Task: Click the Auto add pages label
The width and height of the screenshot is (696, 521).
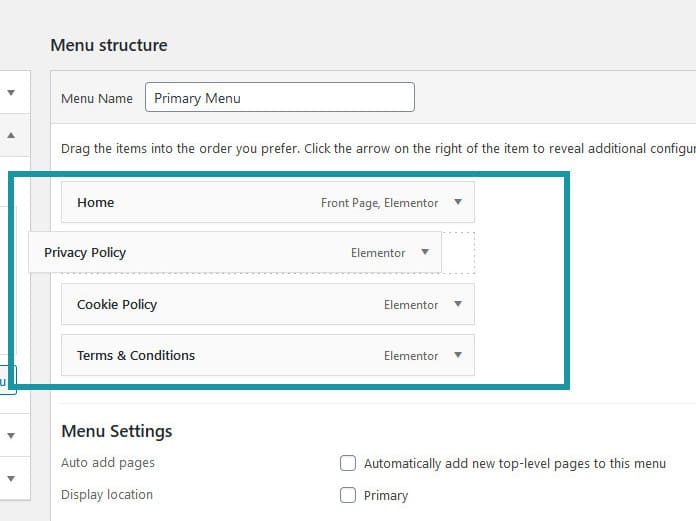Action: [108, 463]
